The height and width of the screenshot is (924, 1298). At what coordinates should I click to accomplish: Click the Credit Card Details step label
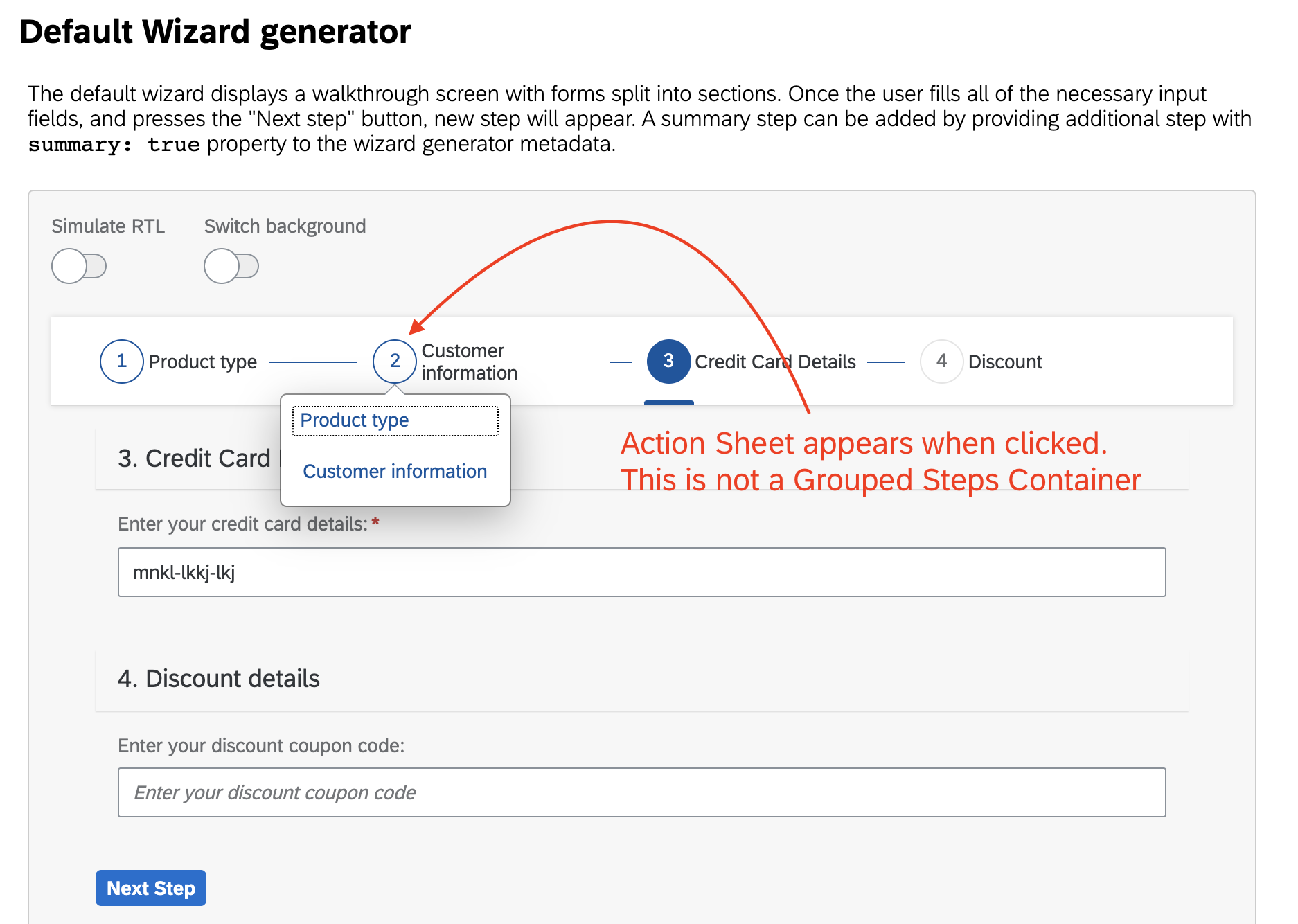[775, 361]
